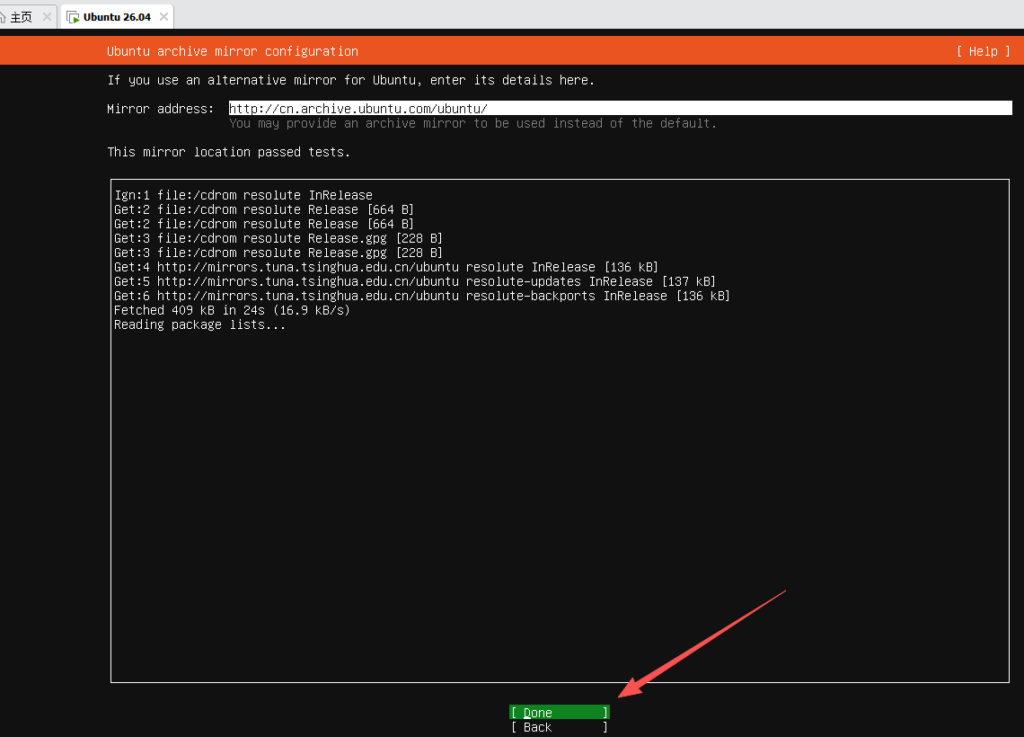Click the 'Mirror address:' label

pos(160,109)
